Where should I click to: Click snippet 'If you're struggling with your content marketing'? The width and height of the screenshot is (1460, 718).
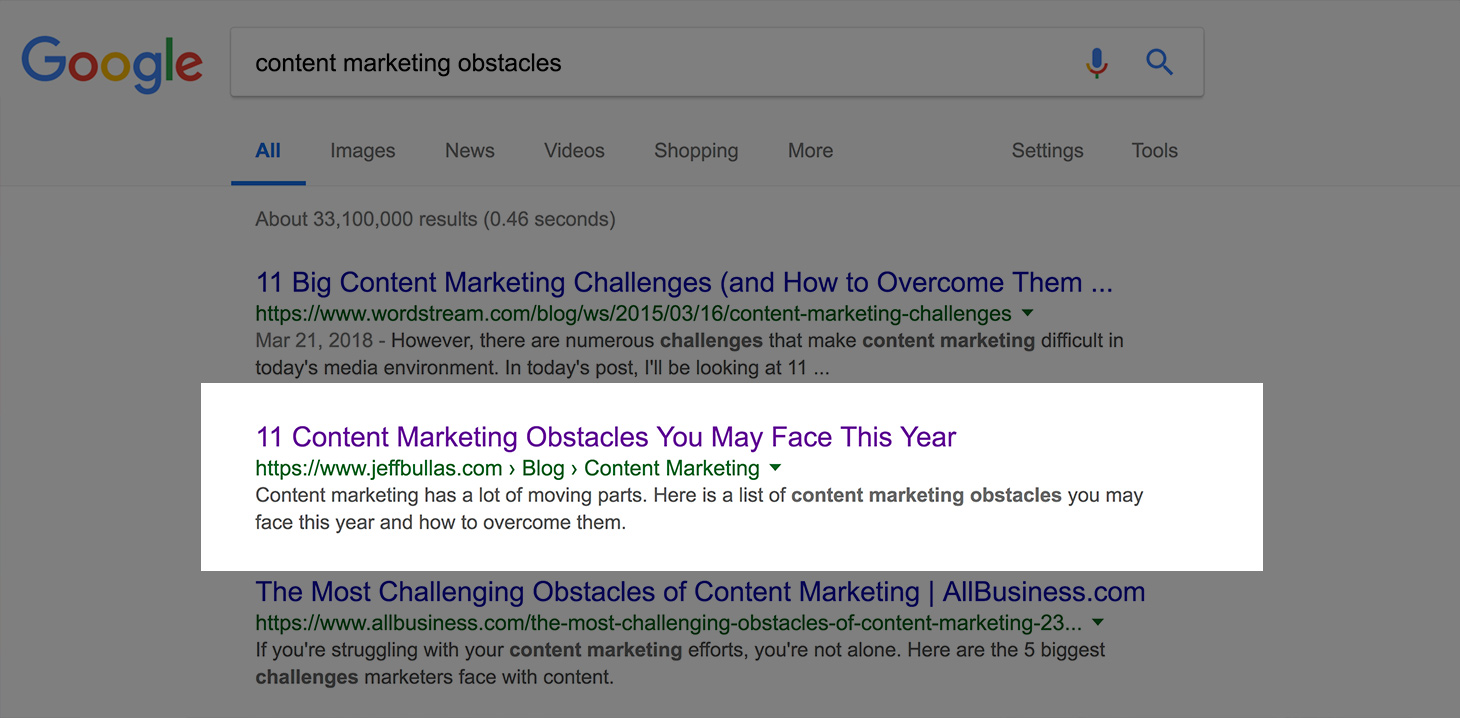680,664
